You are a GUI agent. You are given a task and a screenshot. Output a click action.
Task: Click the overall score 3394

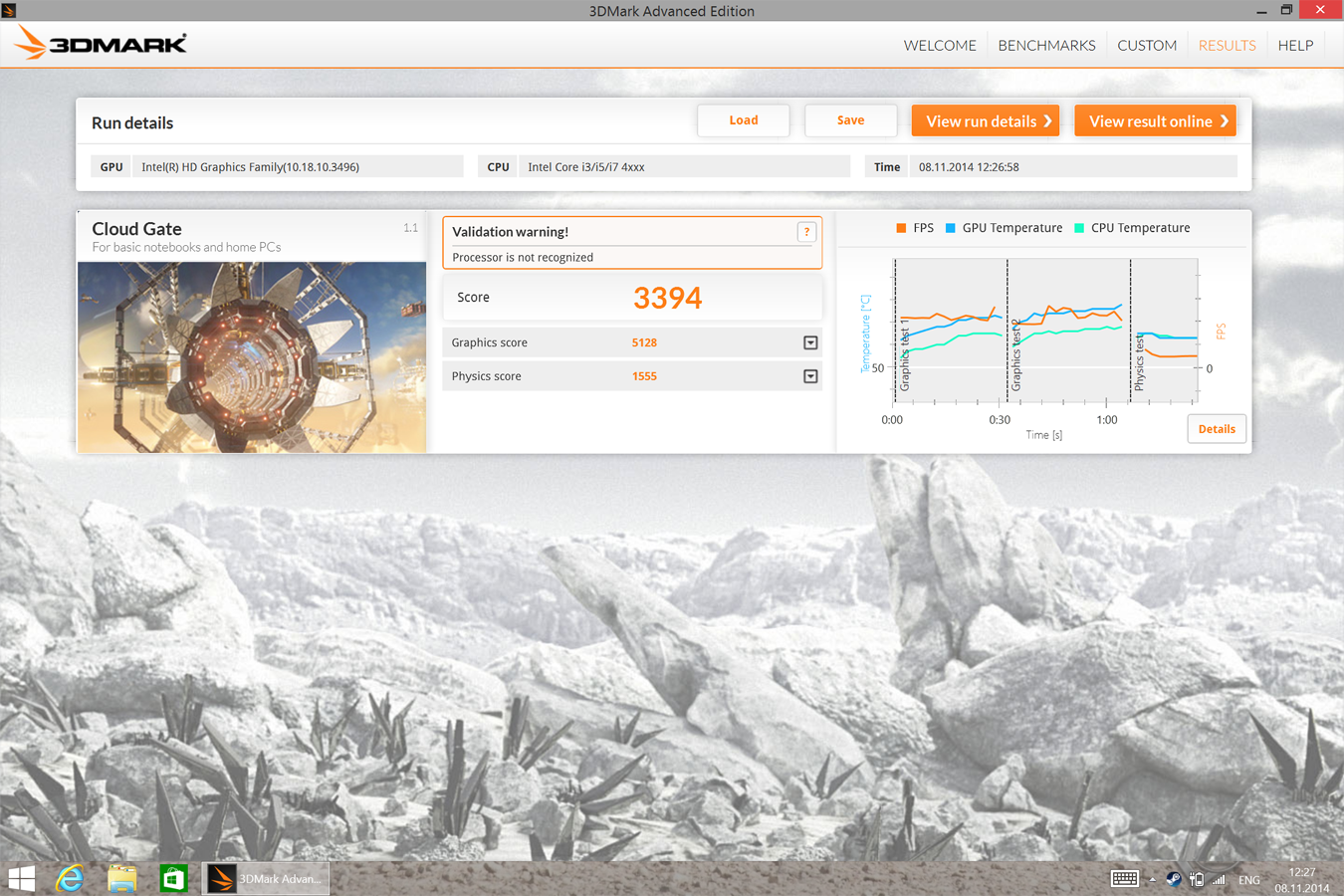668,298
